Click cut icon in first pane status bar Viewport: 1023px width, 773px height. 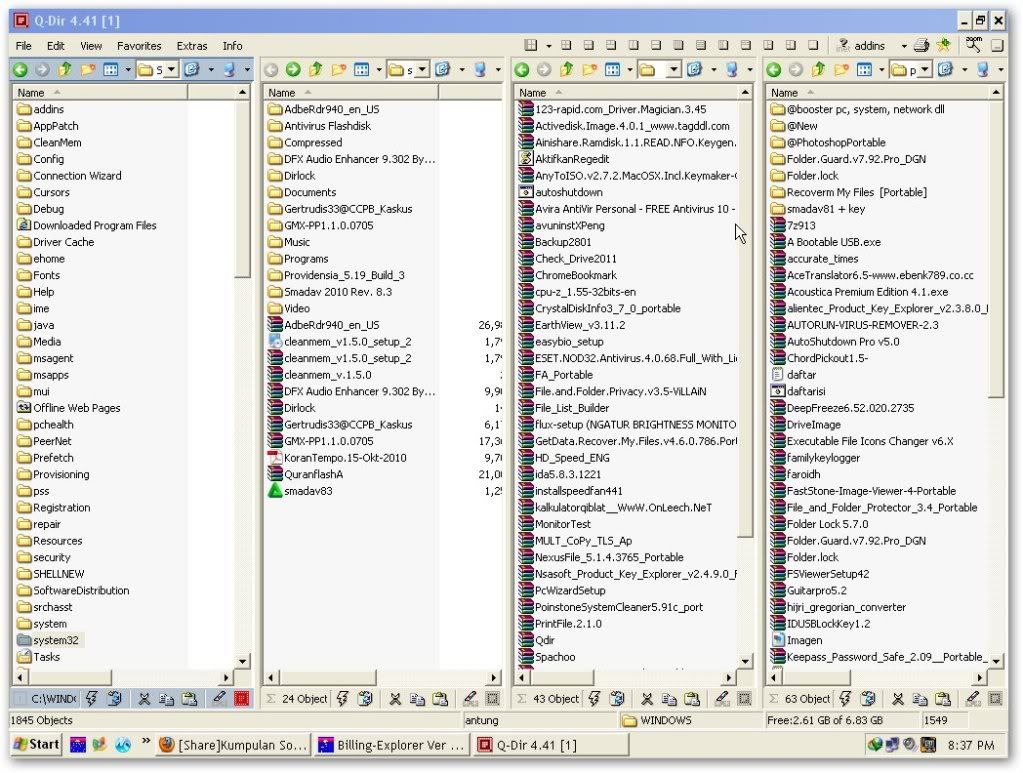point(144,699)
